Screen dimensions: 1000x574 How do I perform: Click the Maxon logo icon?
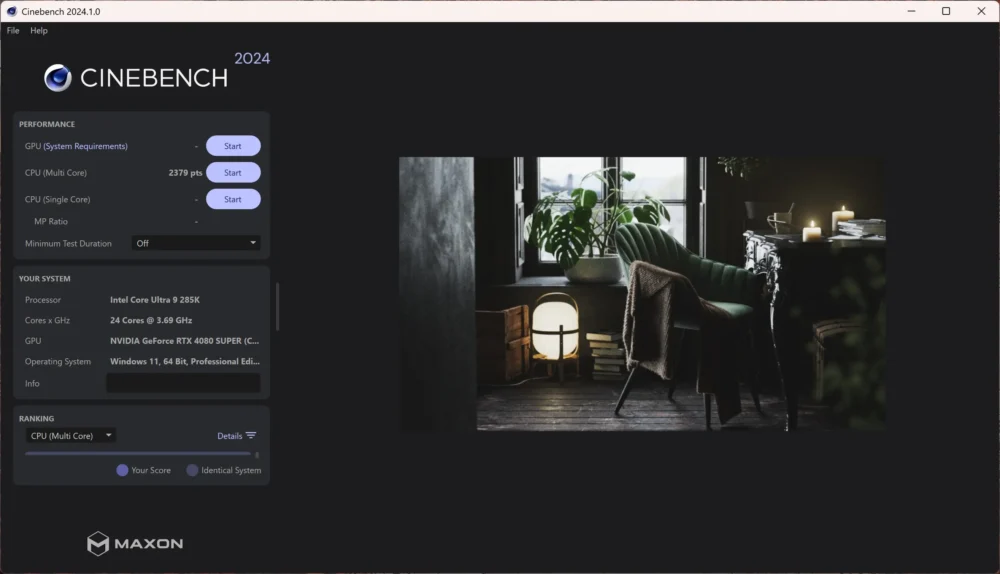click(98, 543)
